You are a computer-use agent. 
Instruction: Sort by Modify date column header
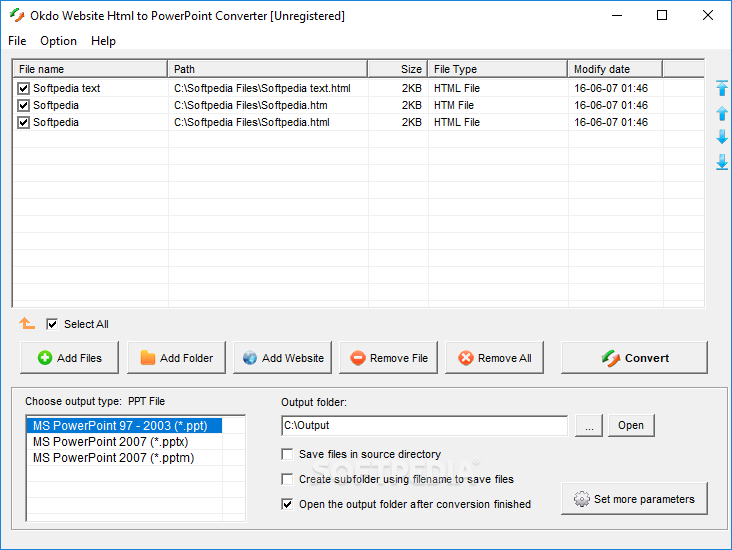(x=615, y=69)
